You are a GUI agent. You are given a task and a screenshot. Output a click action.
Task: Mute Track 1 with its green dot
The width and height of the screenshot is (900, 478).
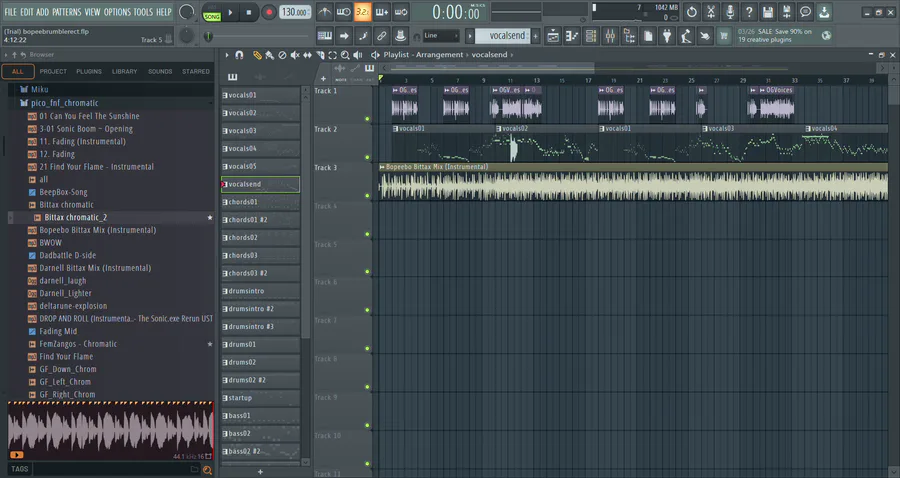click(x=367, y=119)
